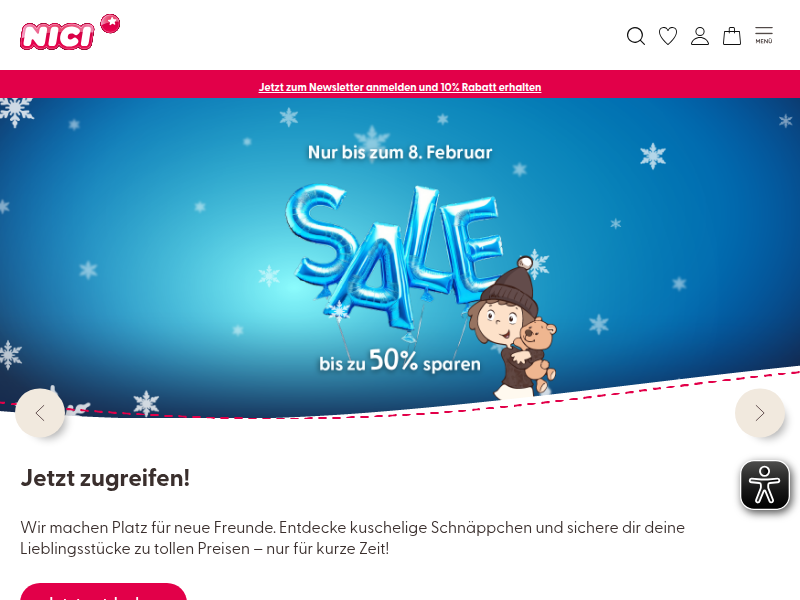Image resolution: width=800 pixels, height=600 pixels.
Task: Click the 'Wir machen Platz' description paragraph
Action: (x=353, y=538)
